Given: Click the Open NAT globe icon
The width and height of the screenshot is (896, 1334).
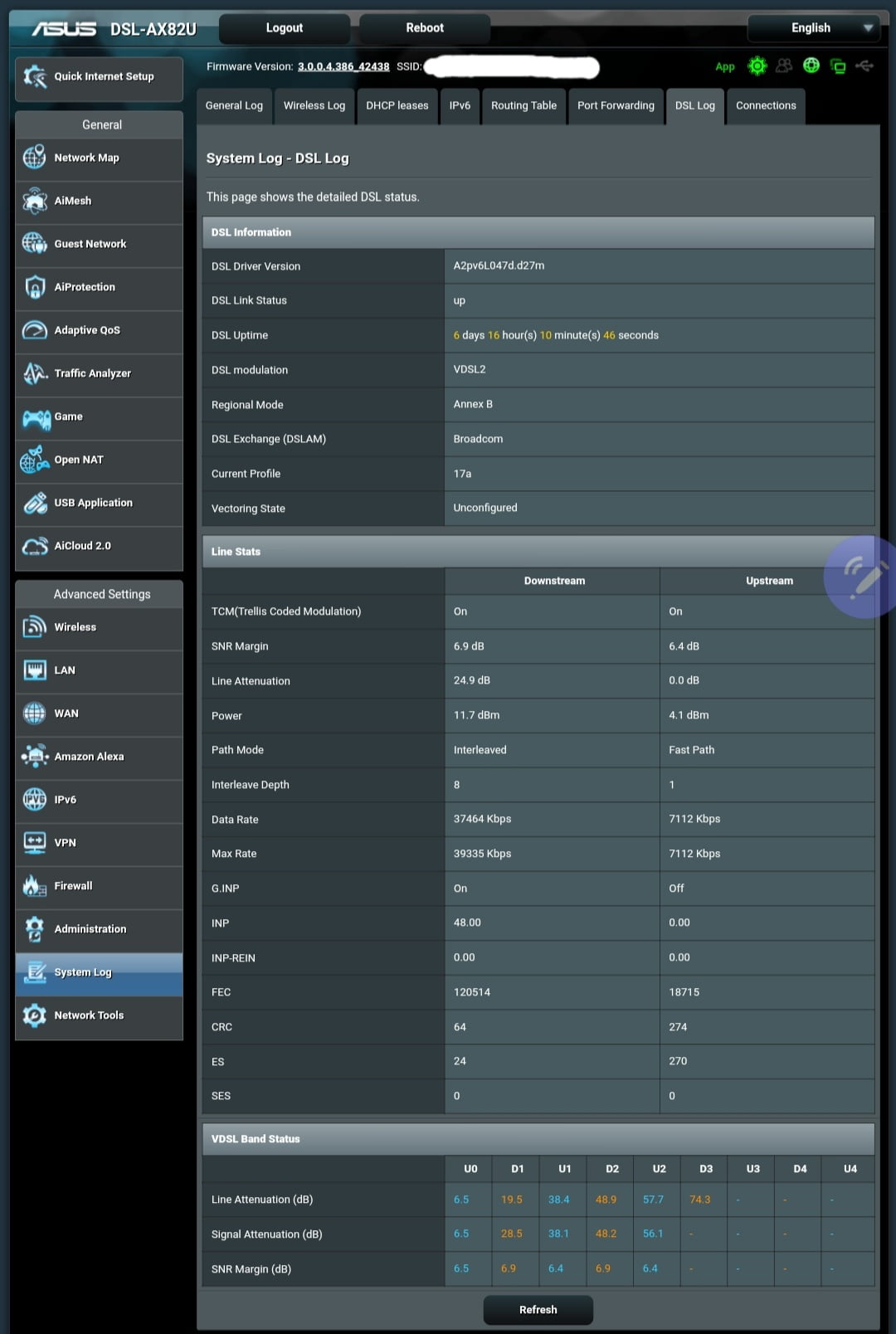Looking at the screenshot, I should [x=35, y=460].
